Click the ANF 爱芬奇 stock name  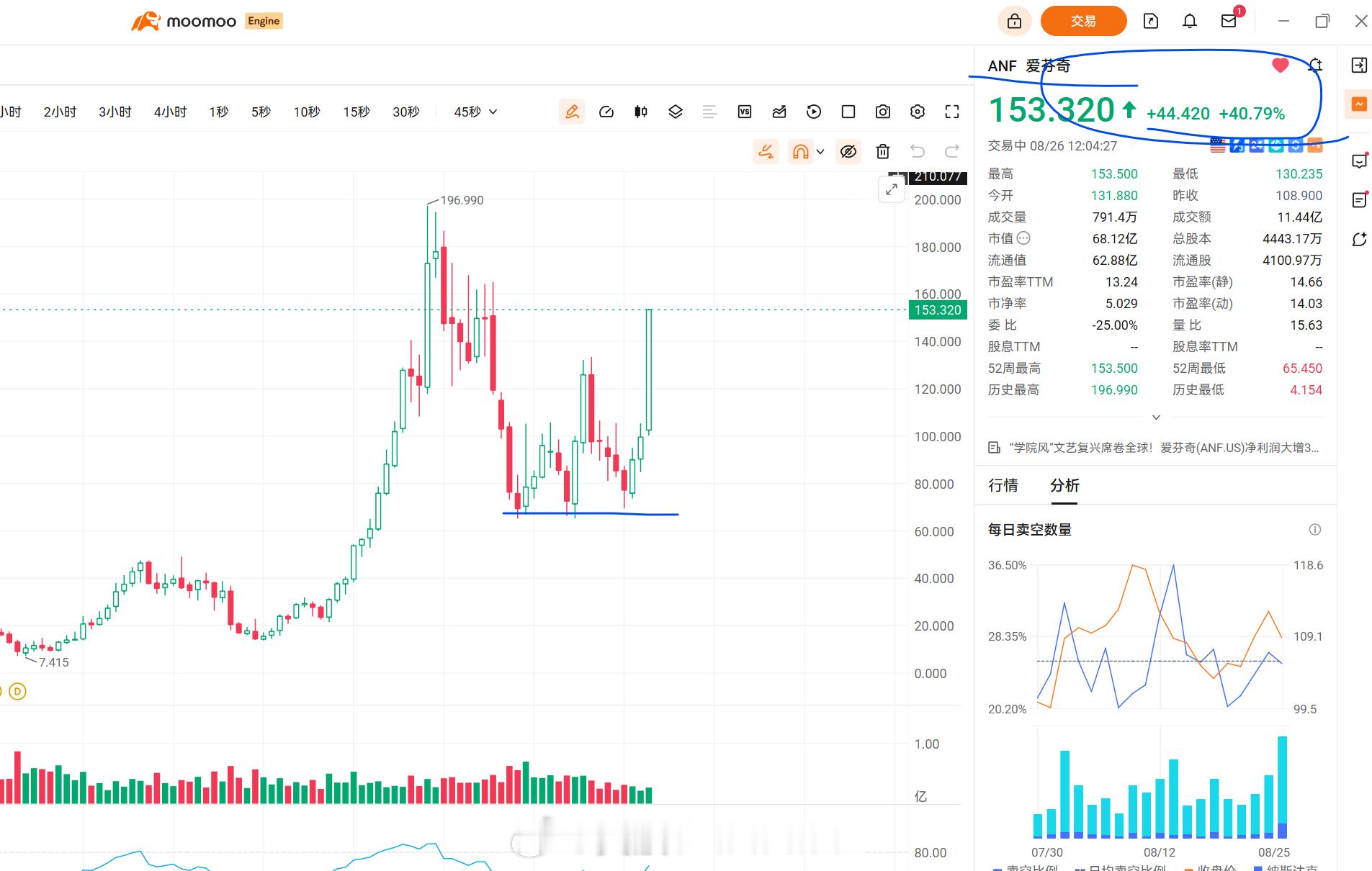point(1029,66)
